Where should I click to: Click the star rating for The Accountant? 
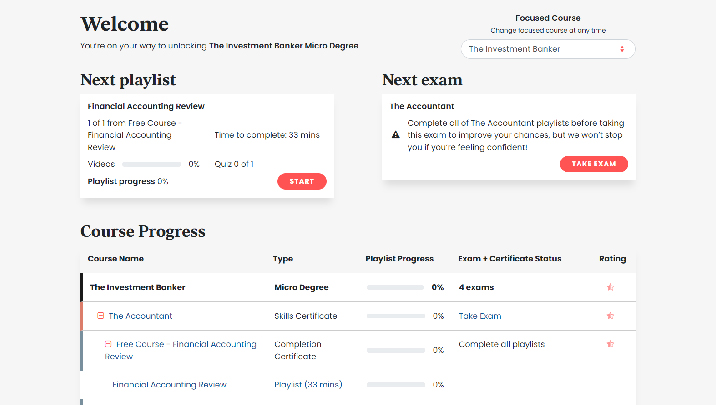coord(610,316)
